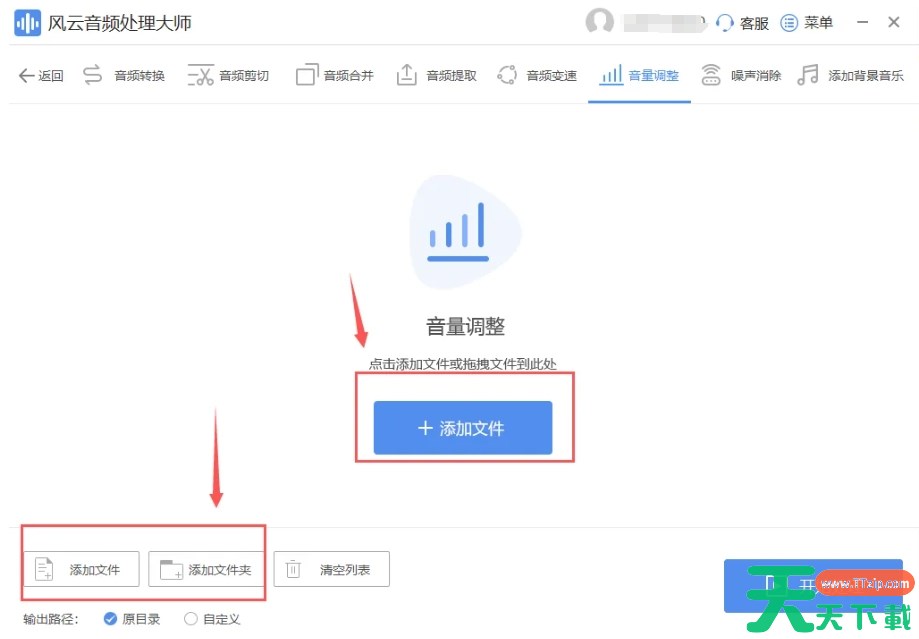
Task: Click the blue + 添加文件 button
Action: [463, 428]
